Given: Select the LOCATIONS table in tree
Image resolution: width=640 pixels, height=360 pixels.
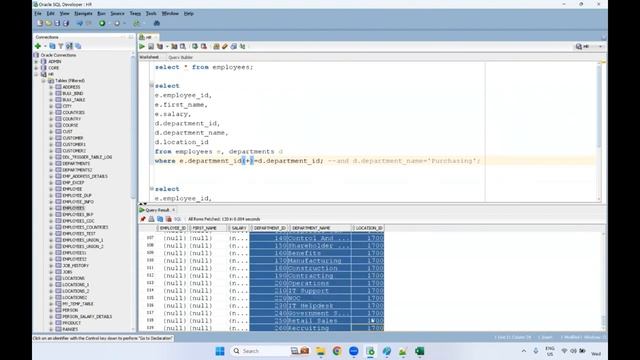Looking at the screenshot, I should coord(73,278).
